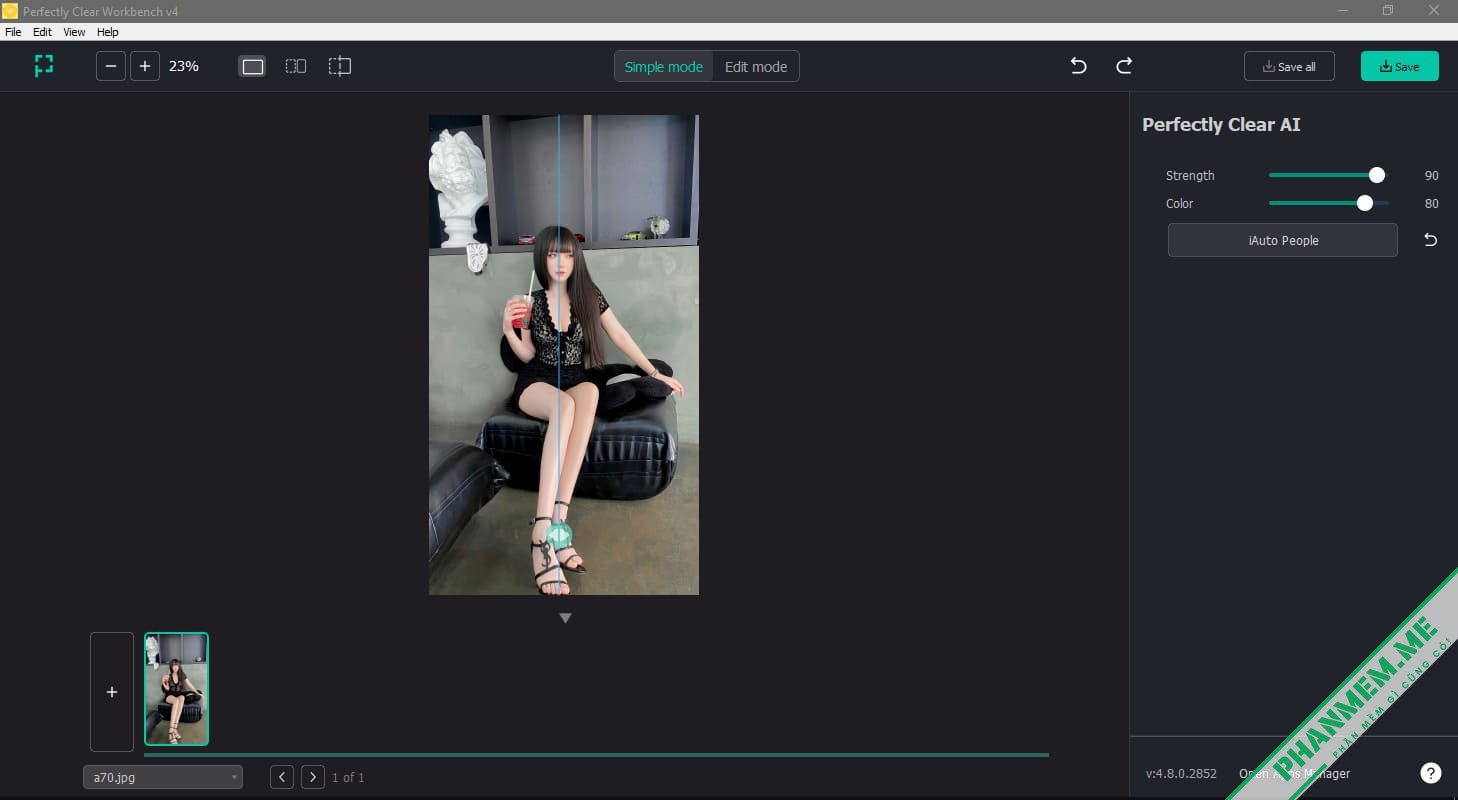This screenshot has height=800, width=1458.
Task: Switch to Simple mode
Action: coord(663,67)
